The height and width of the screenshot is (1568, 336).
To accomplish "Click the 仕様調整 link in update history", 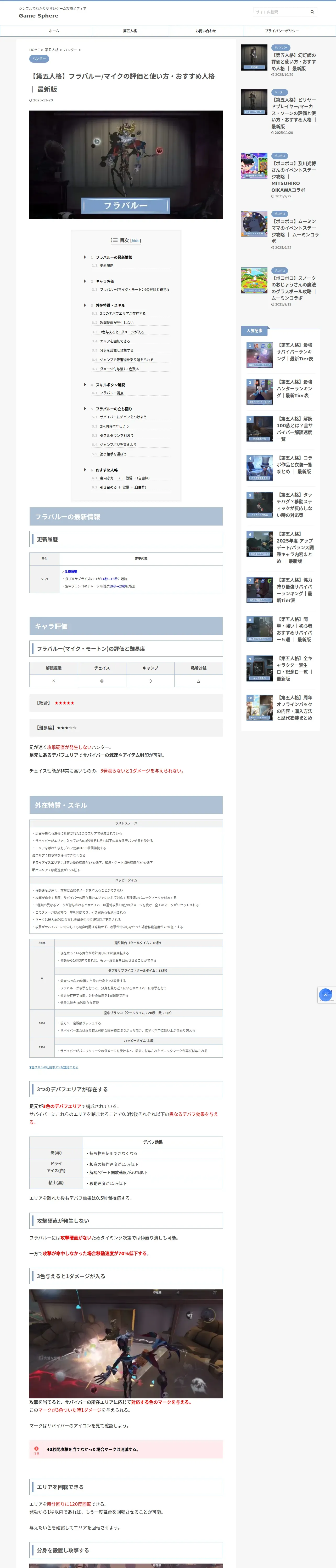I will click(70, 572).
